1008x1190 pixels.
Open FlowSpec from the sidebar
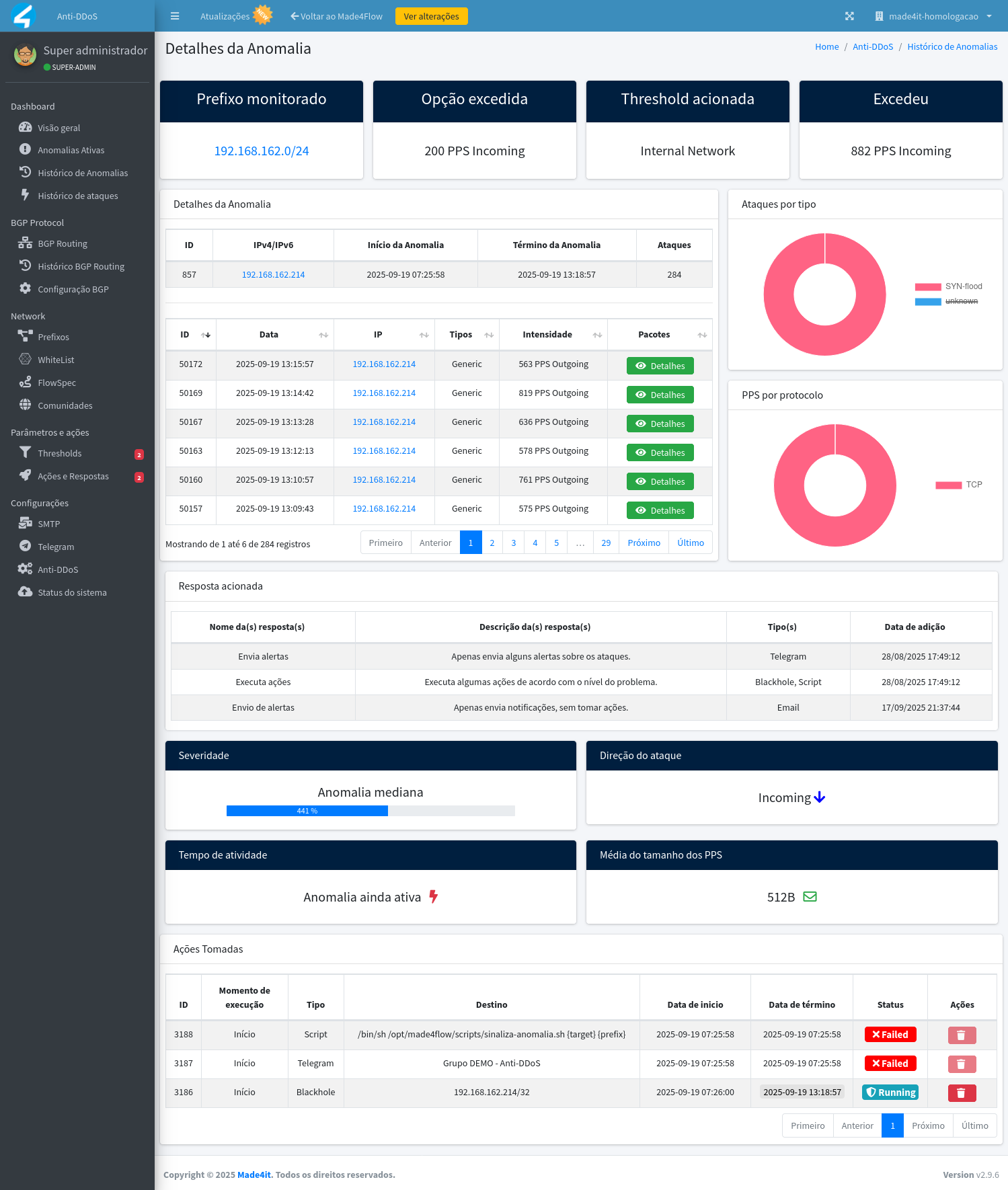coord(56,383)
